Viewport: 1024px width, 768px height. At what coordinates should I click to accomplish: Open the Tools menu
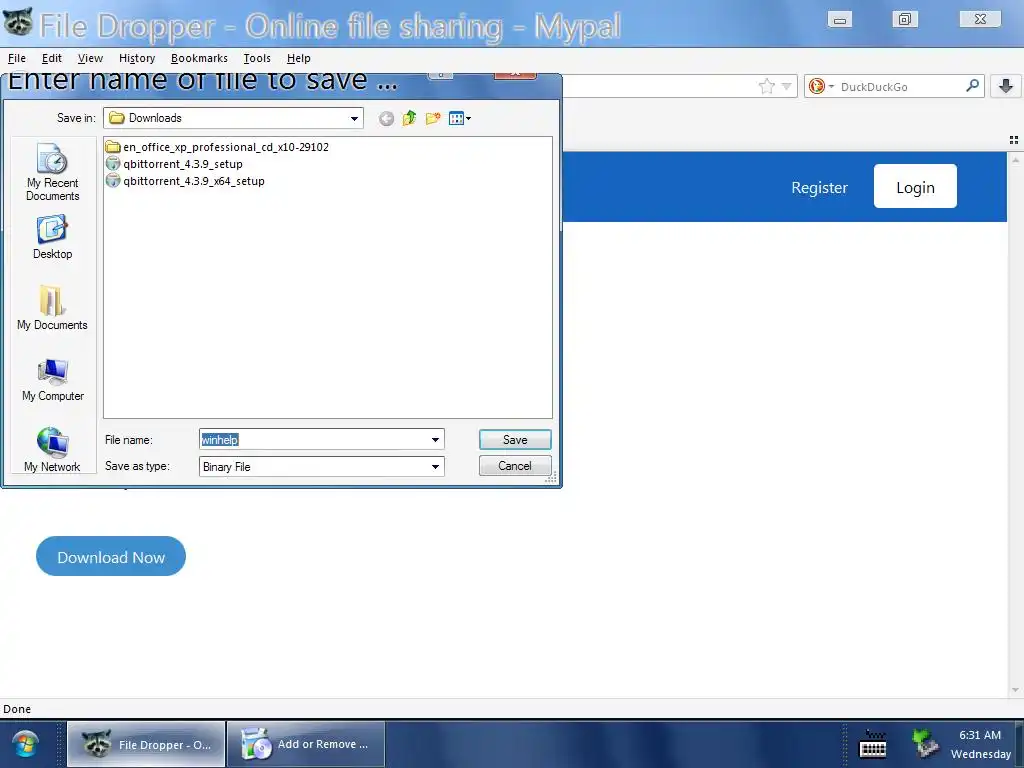tap(257, 58)
